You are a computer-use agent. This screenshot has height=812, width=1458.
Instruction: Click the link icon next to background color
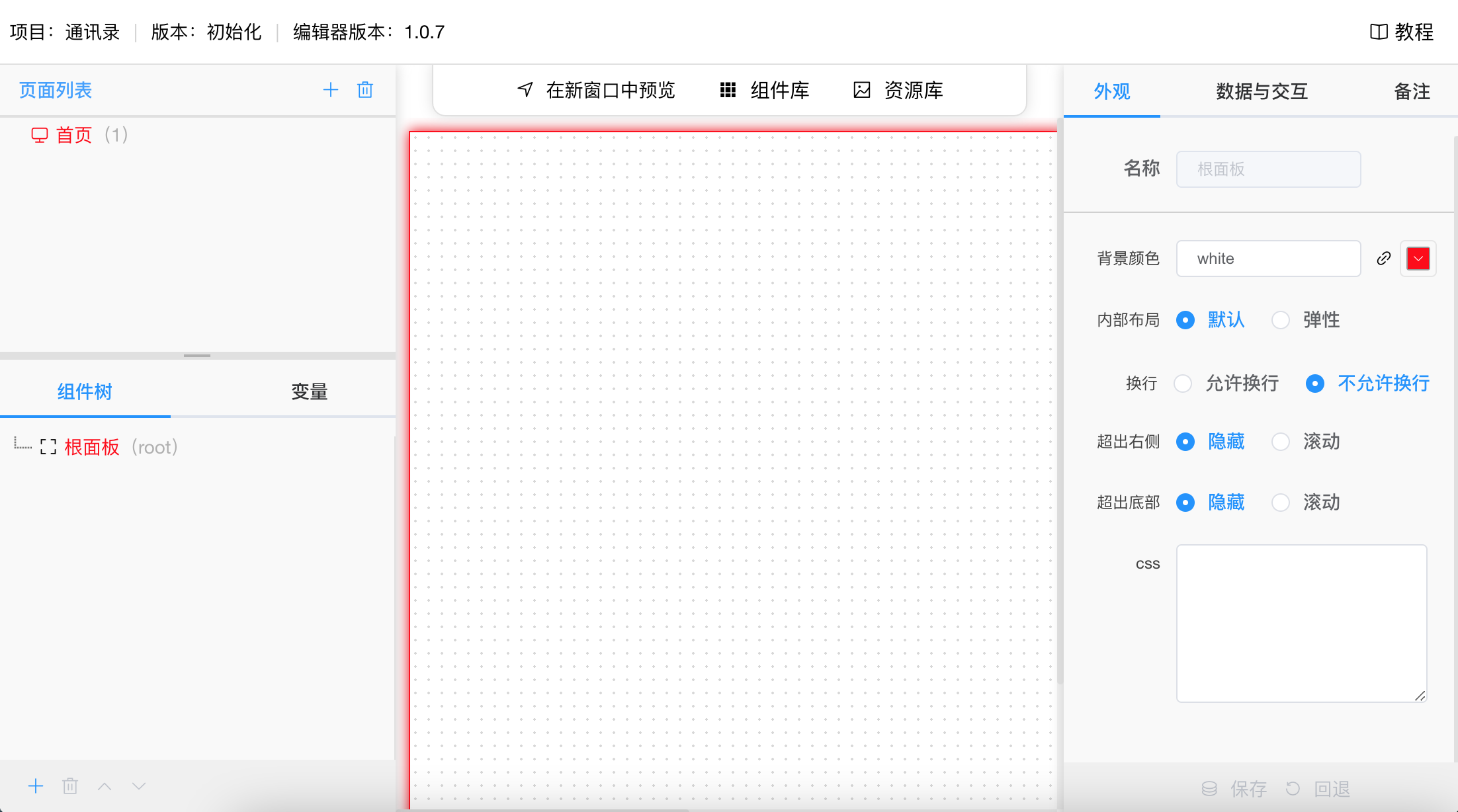tap(1384, 259)
